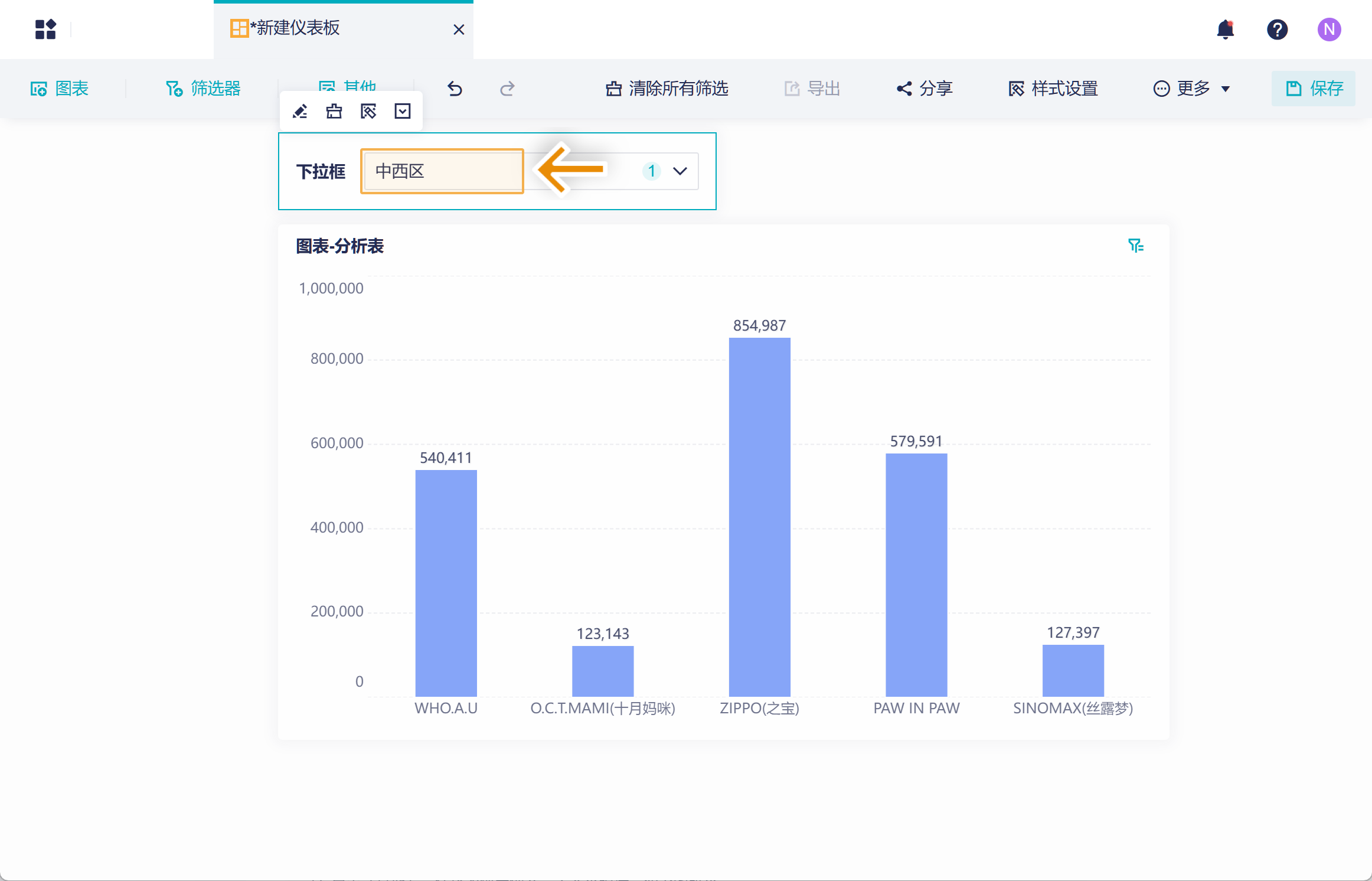Screen dimensions: 1372x881
Task: Expand the 下拉框 dropdown chevron
Action: tap(680, 171)
